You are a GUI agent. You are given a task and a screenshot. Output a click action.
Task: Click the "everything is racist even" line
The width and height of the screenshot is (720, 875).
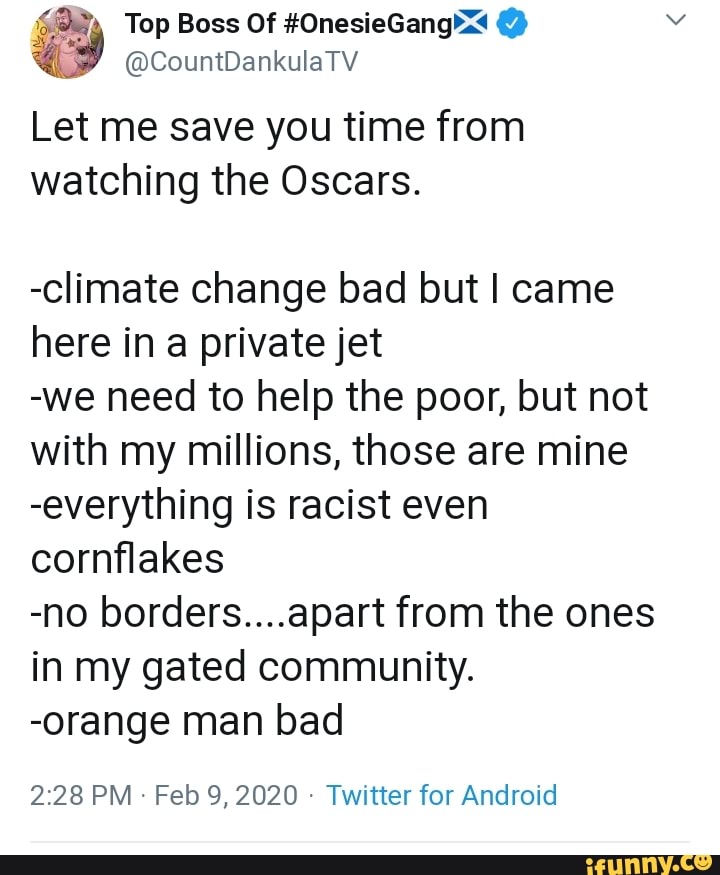click(x=261, y=505)
